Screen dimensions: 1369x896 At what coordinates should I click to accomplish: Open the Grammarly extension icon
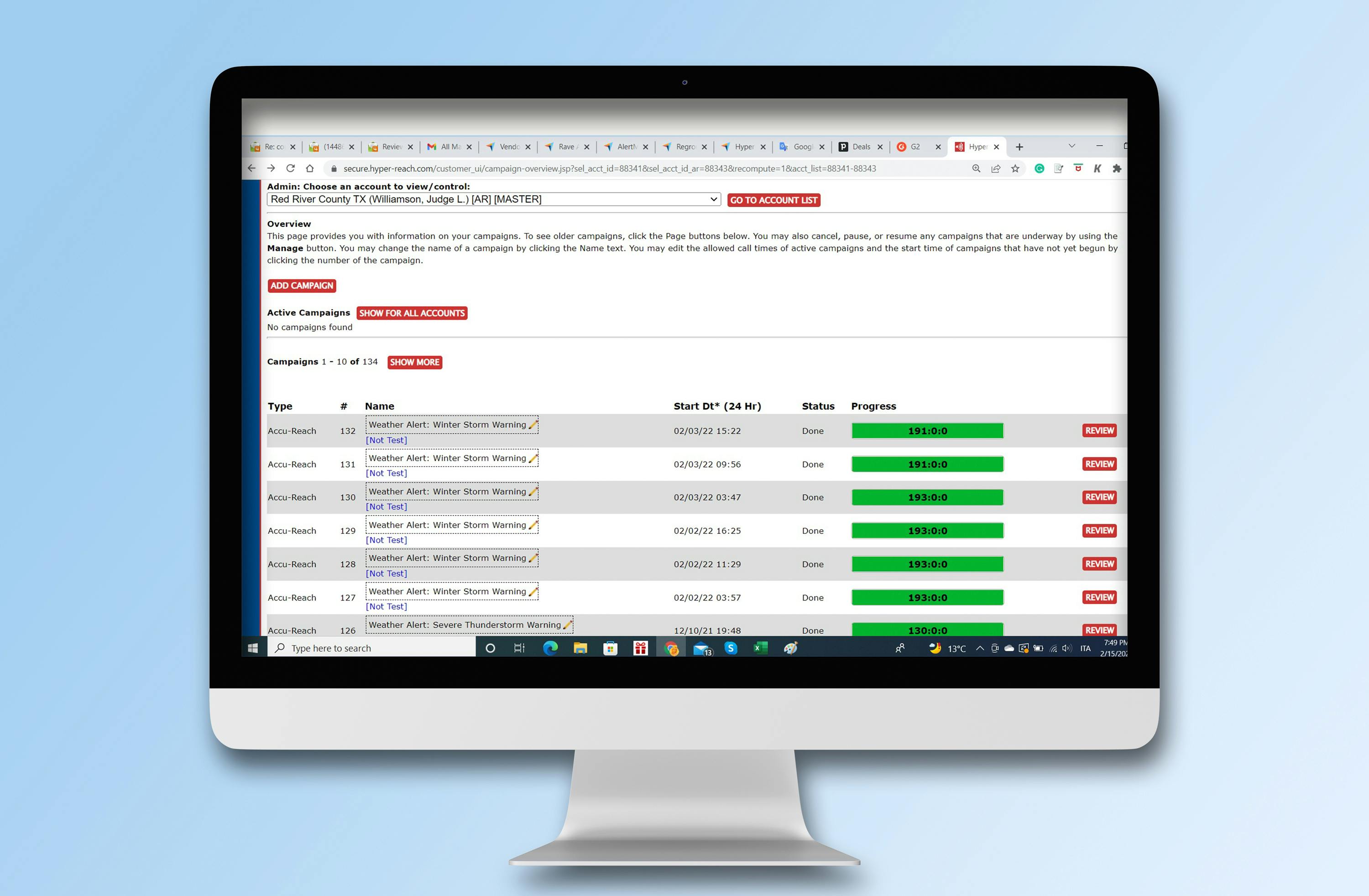point(1040,168)
